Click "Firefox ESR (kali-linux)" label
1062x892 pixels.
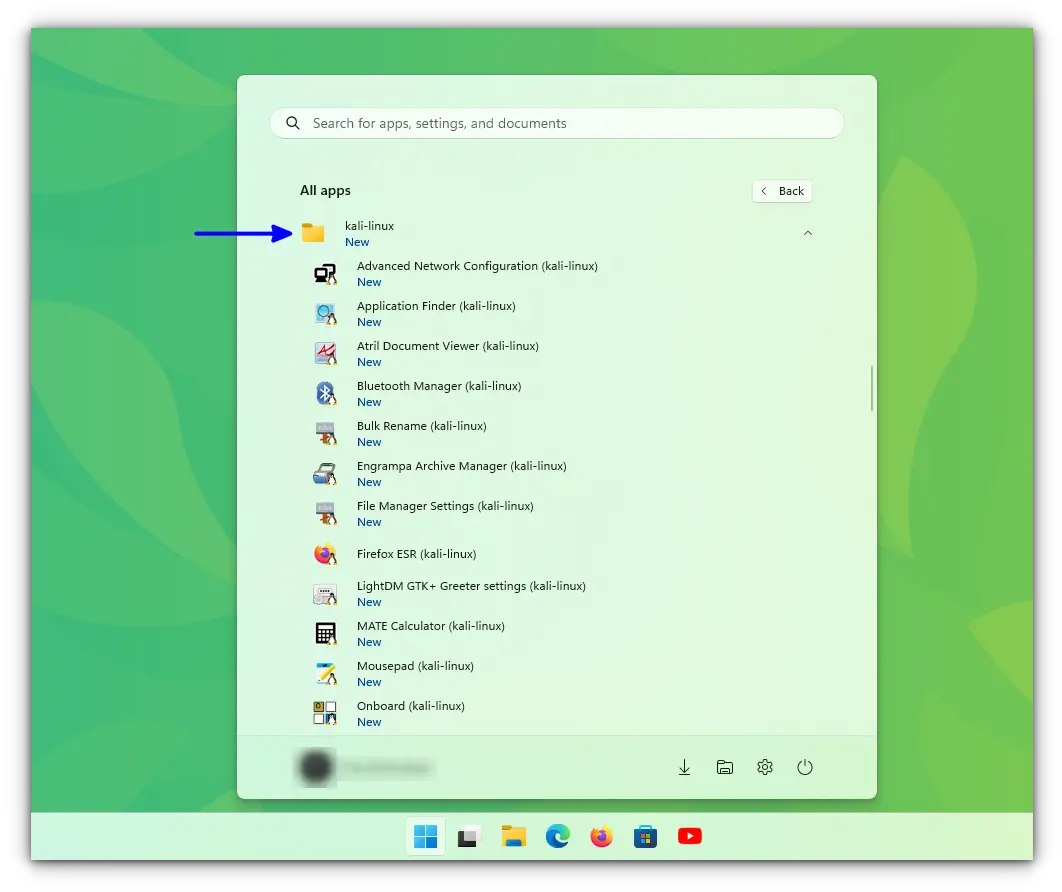(417, 554)
